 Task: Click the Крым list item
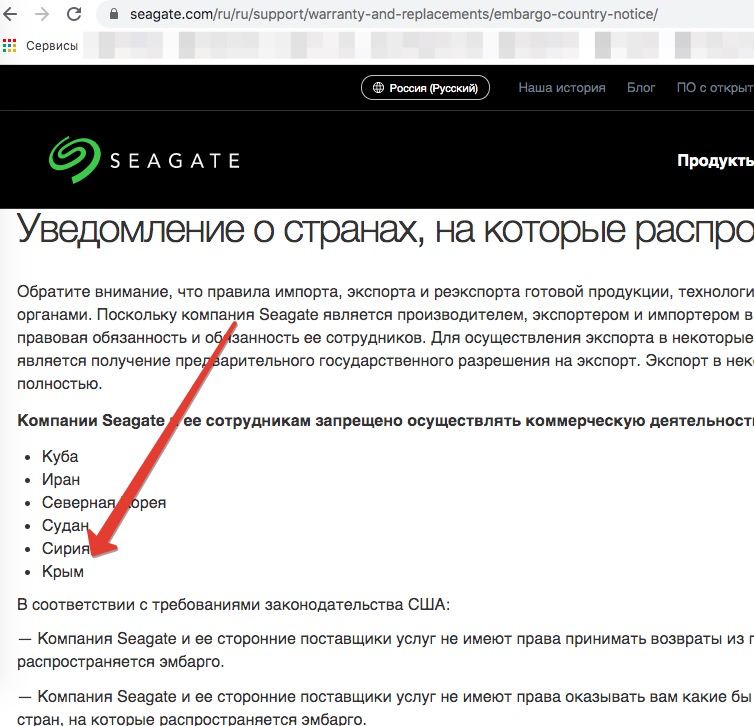(x=63, y=572)
